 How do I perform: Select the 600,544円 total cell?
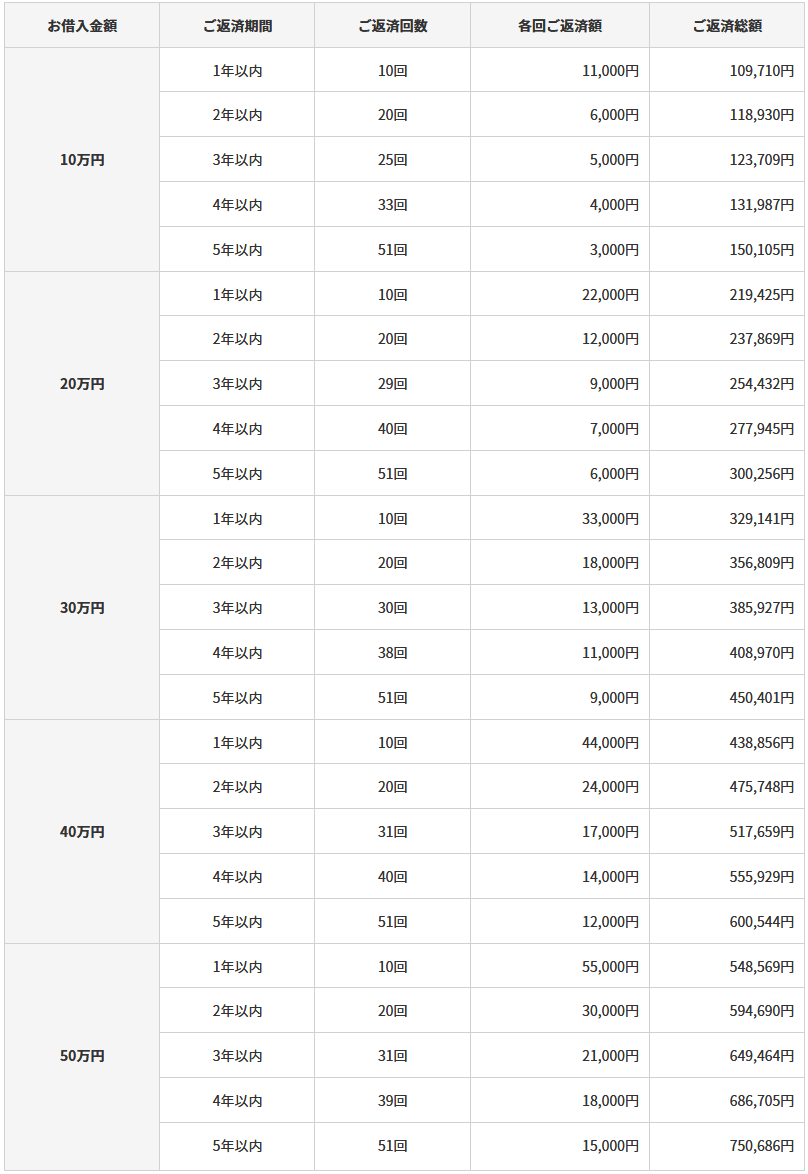click(761, 922)
